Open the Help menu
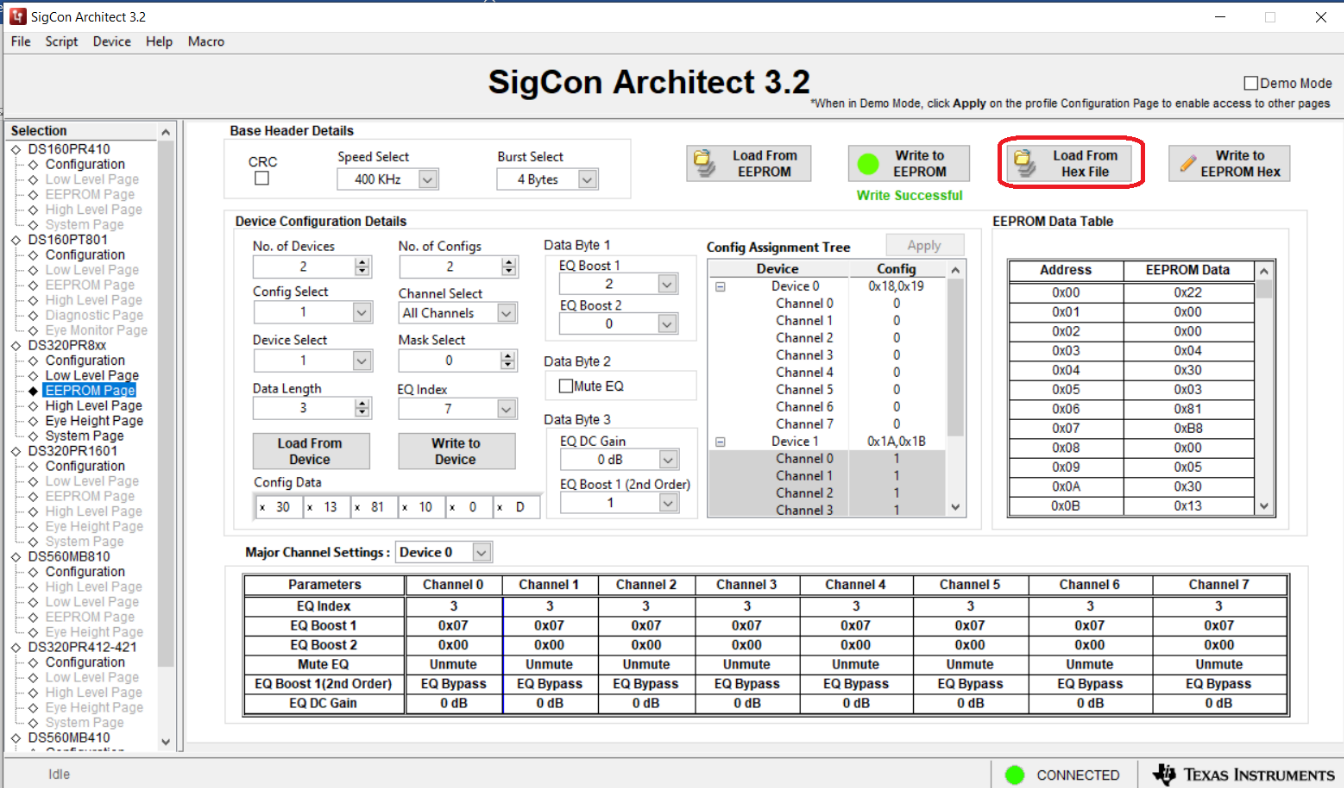This screenshot has width=1344, height=788. 159,42
